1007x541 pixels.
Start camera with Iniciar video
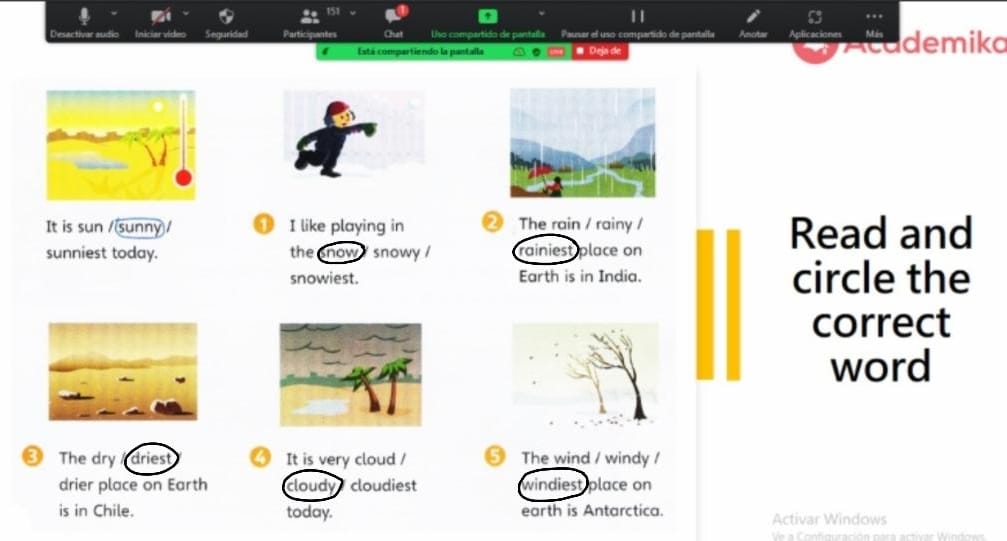(160, 22)
